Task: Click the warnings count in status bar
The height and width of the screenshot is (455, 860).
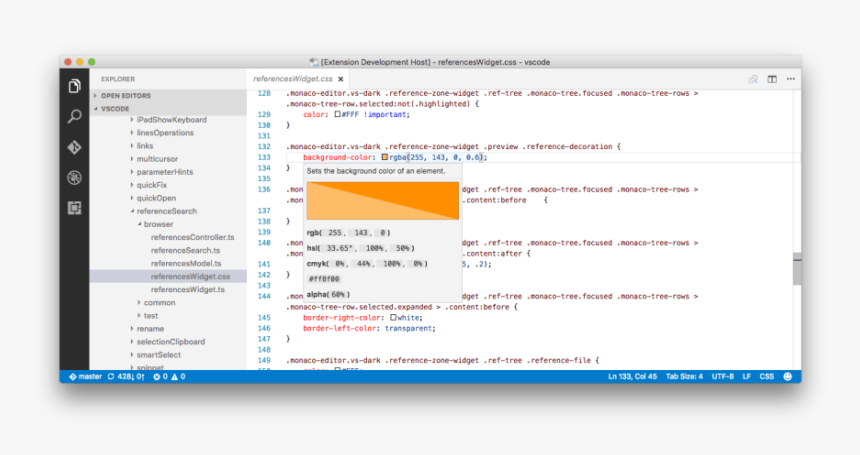Action: pyautogui.click(x=178, y=377)
